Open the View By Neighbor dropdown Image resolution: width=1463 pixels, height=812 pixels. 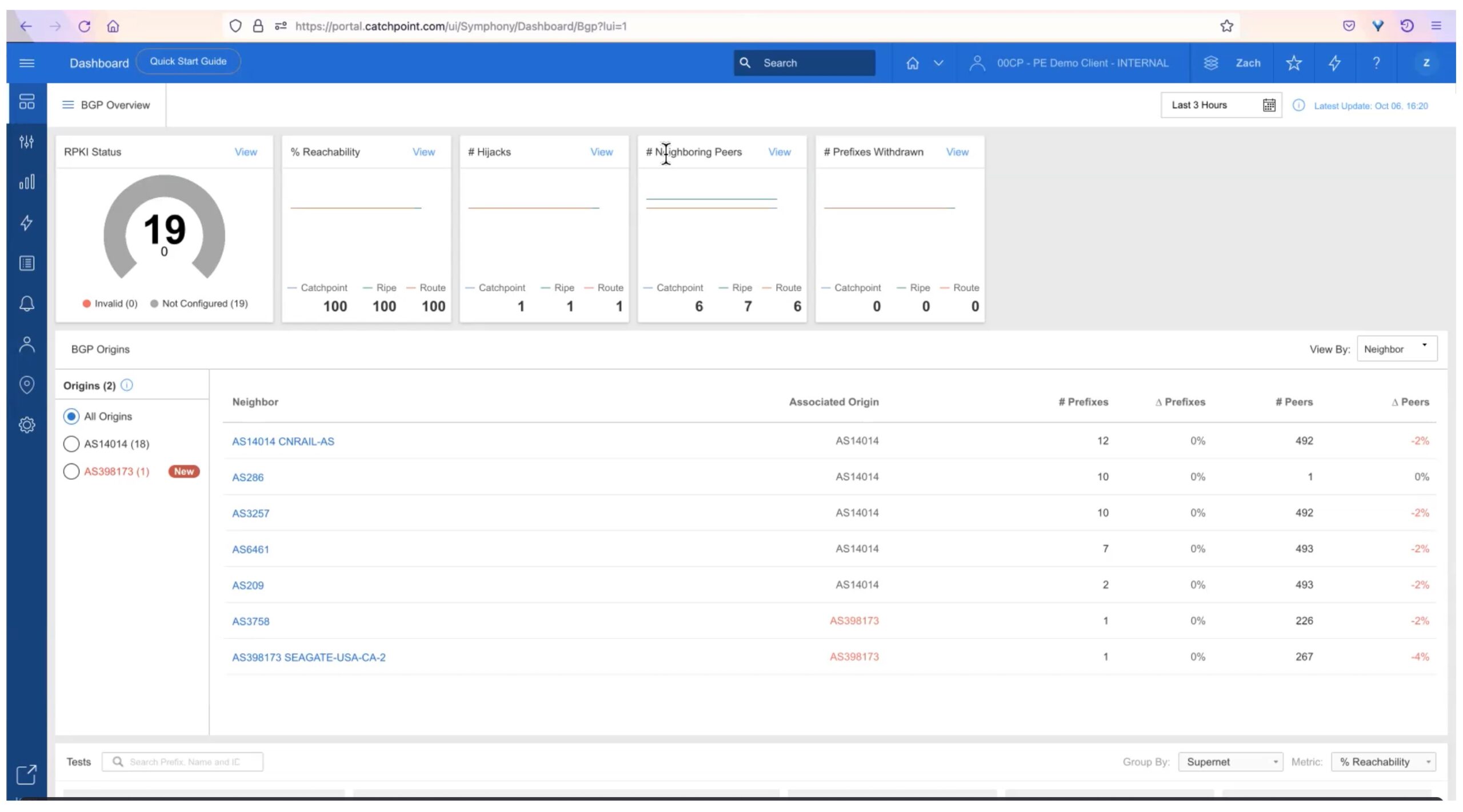tap(1397, 349)
